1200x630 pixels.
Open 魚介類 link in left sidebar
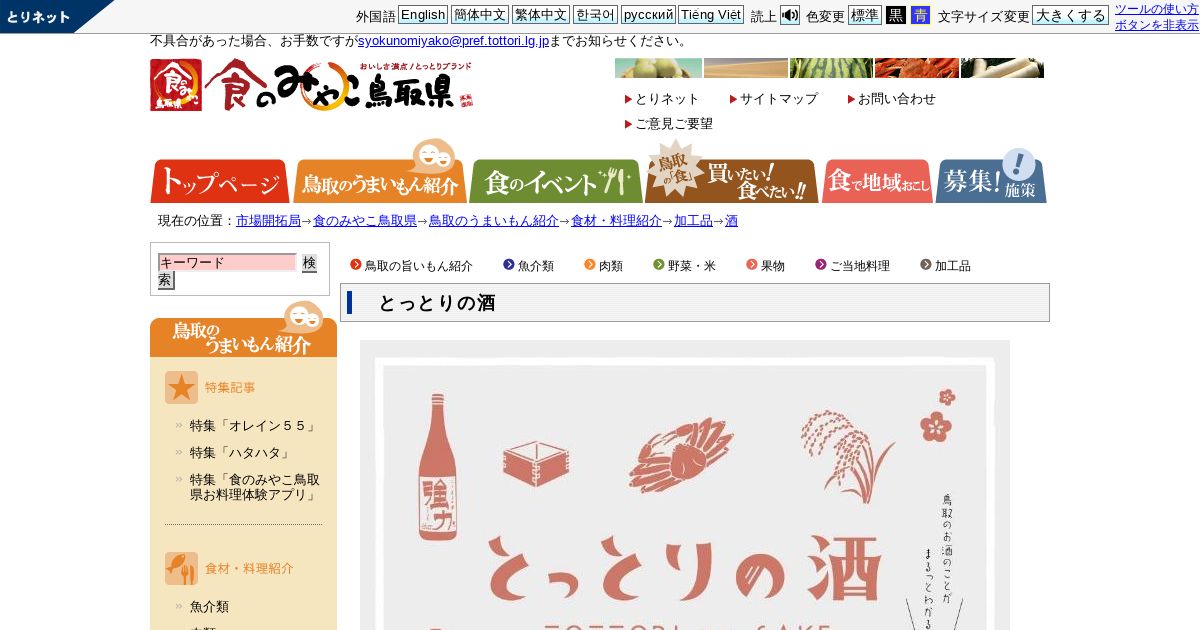(x=209, y=607)
